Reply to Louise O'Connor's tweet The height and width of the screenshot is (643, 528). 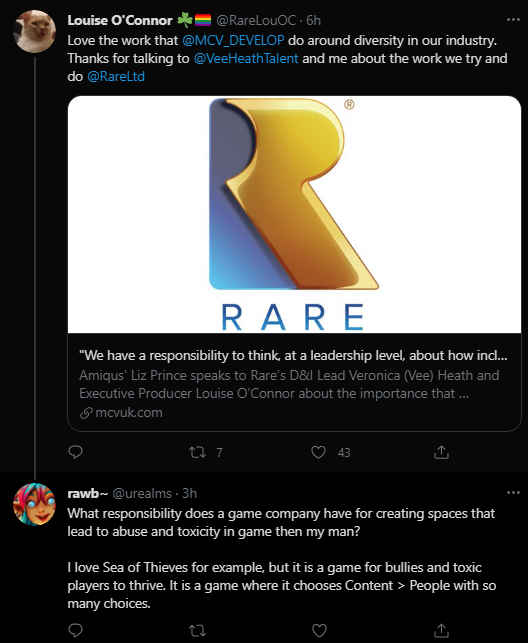pos(75,452)
